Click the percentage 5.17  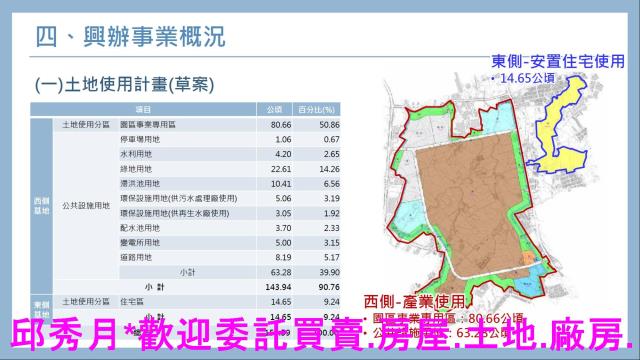point(331,257)
